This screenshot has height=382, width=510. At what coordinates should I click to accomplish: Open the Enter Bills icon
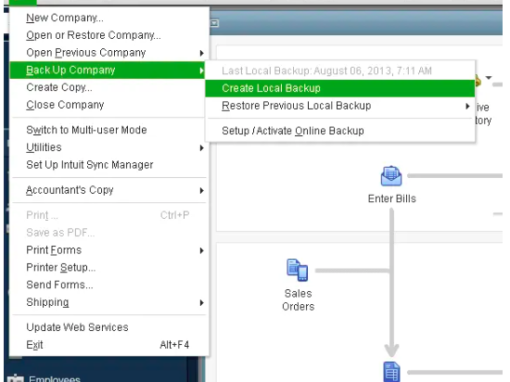coord(391,176)
